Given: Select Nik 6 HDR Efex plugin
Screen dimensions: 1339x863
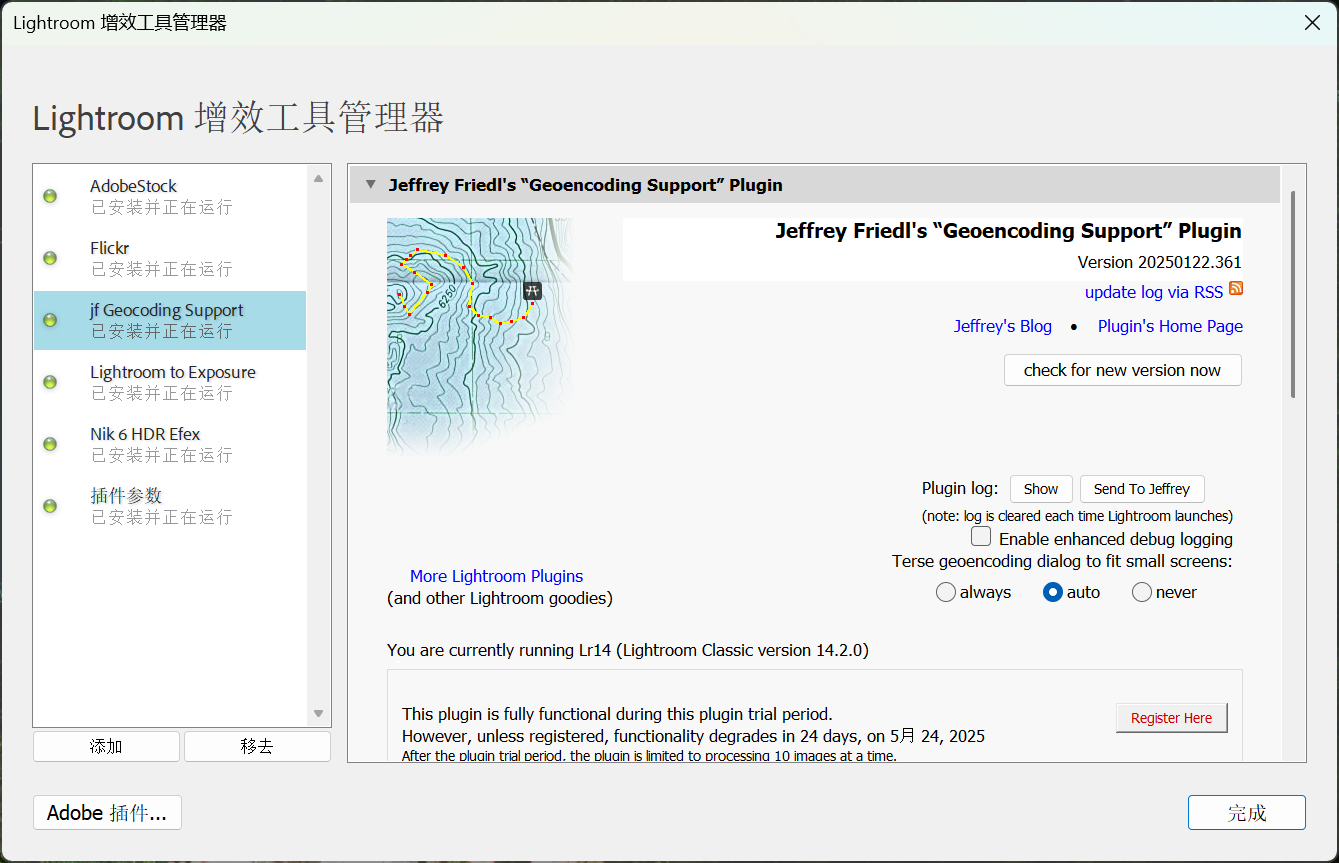Looking at the screenshot, I should 170,444.
